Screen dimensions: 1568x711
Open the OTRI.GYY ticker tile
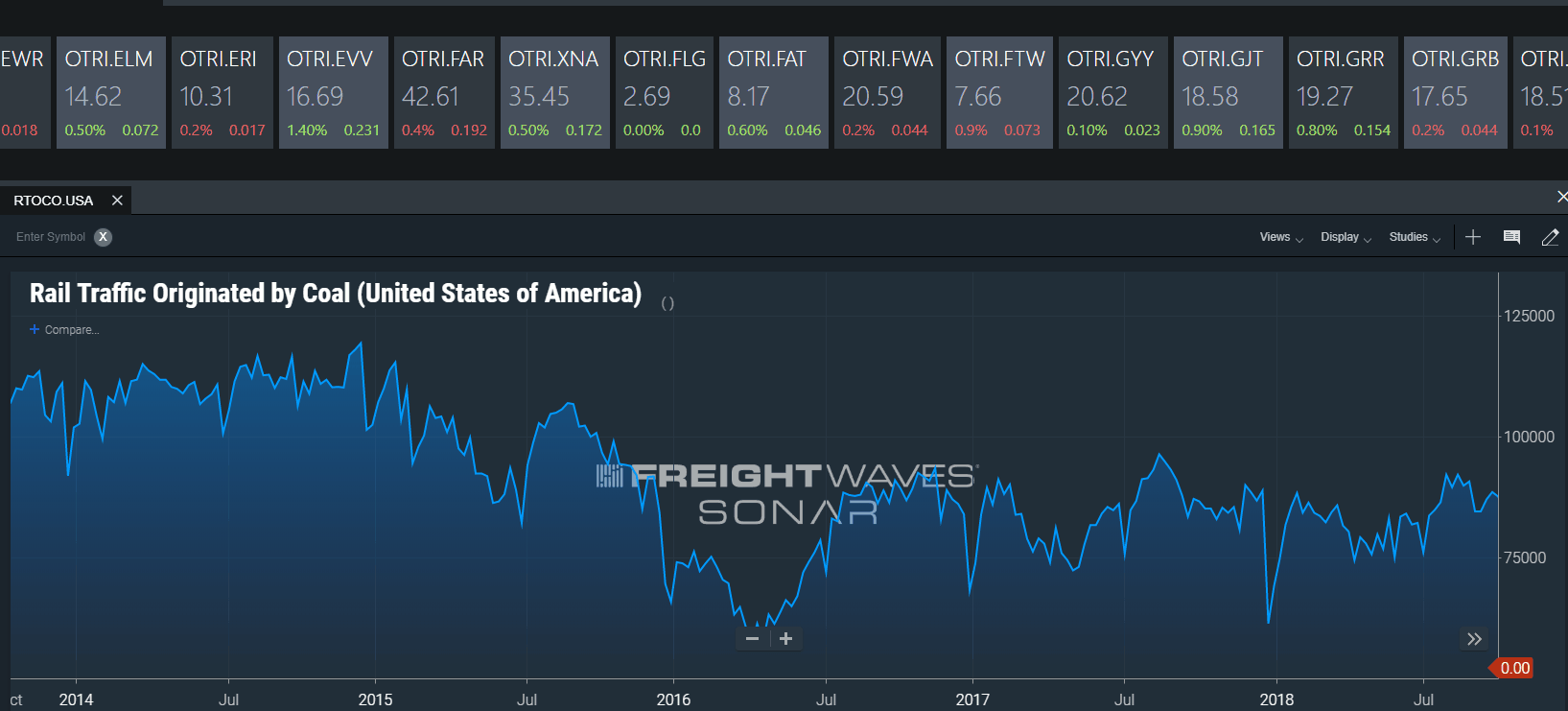1112,93
